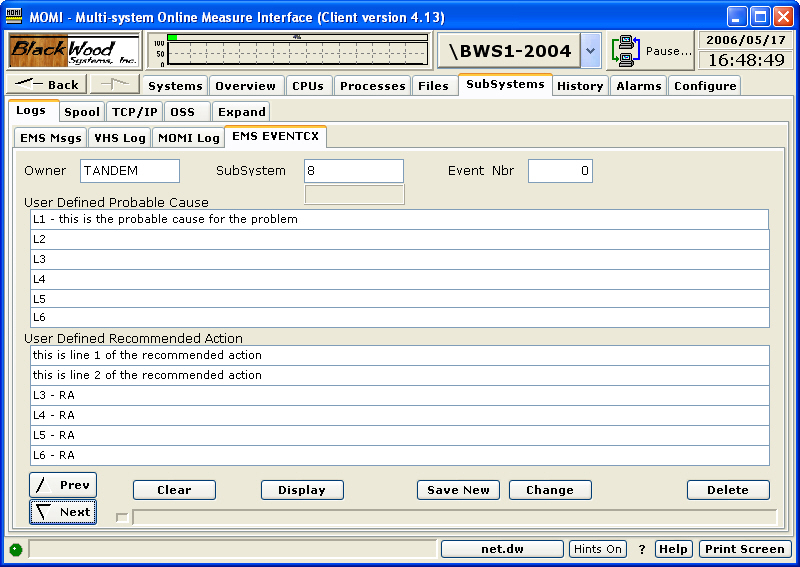Click the Back arrow button
The width and height of the screenshot is (800, 567).
pos(47,85)
